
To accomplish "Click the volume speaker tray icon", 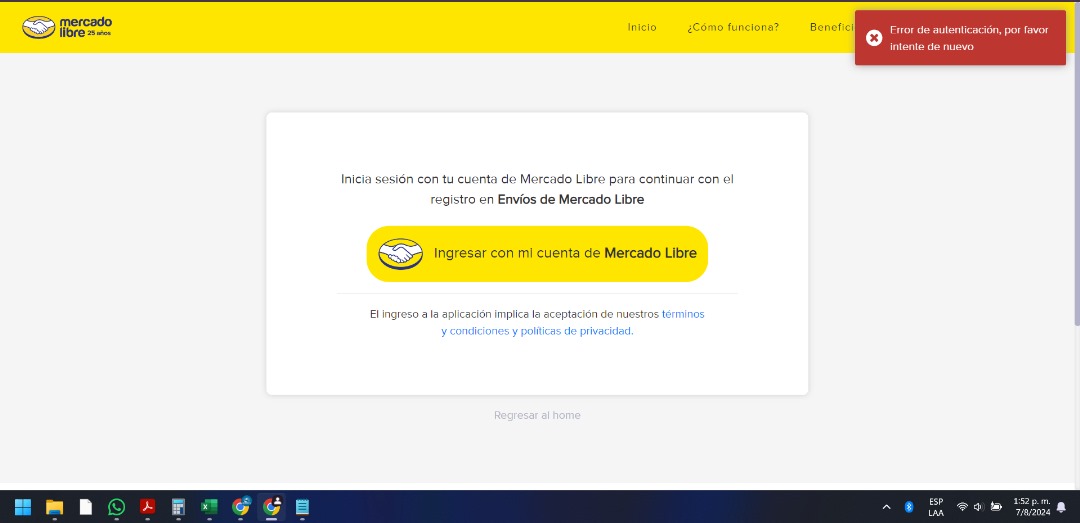I will tap(979, 507).
